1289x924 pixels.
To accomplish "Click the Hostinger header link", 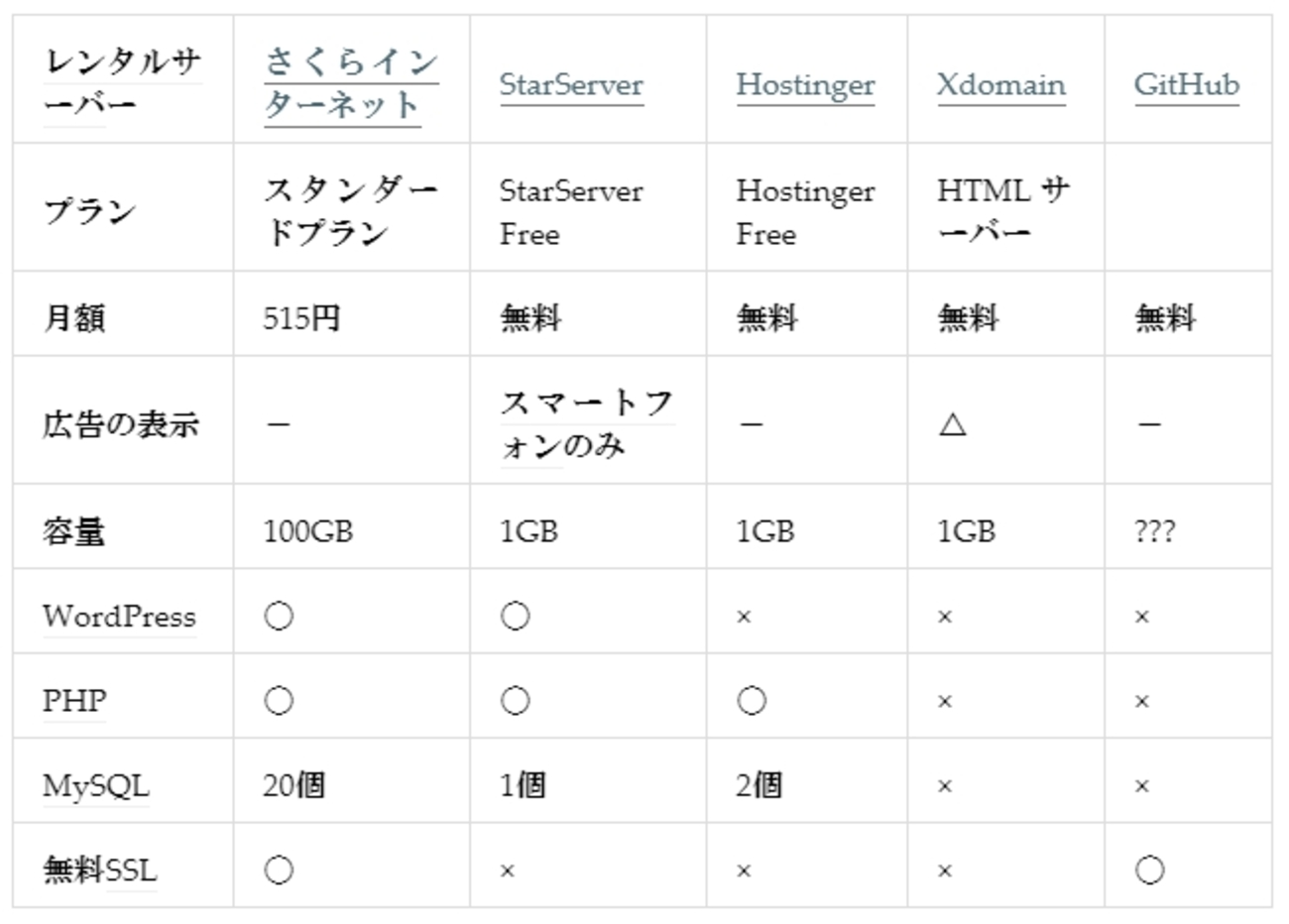I will 805,85.
